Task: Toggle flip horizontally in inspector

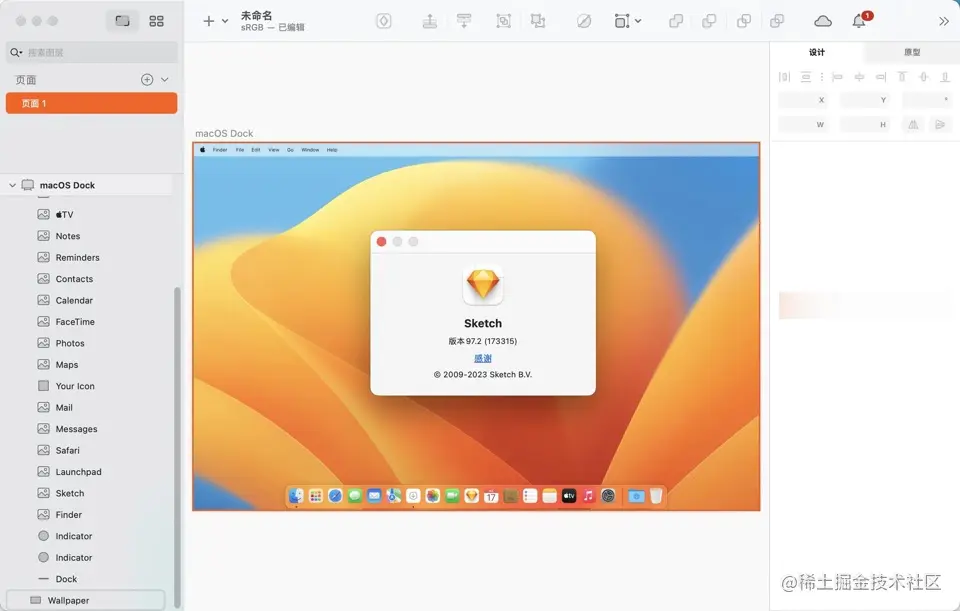Action: 913,124
